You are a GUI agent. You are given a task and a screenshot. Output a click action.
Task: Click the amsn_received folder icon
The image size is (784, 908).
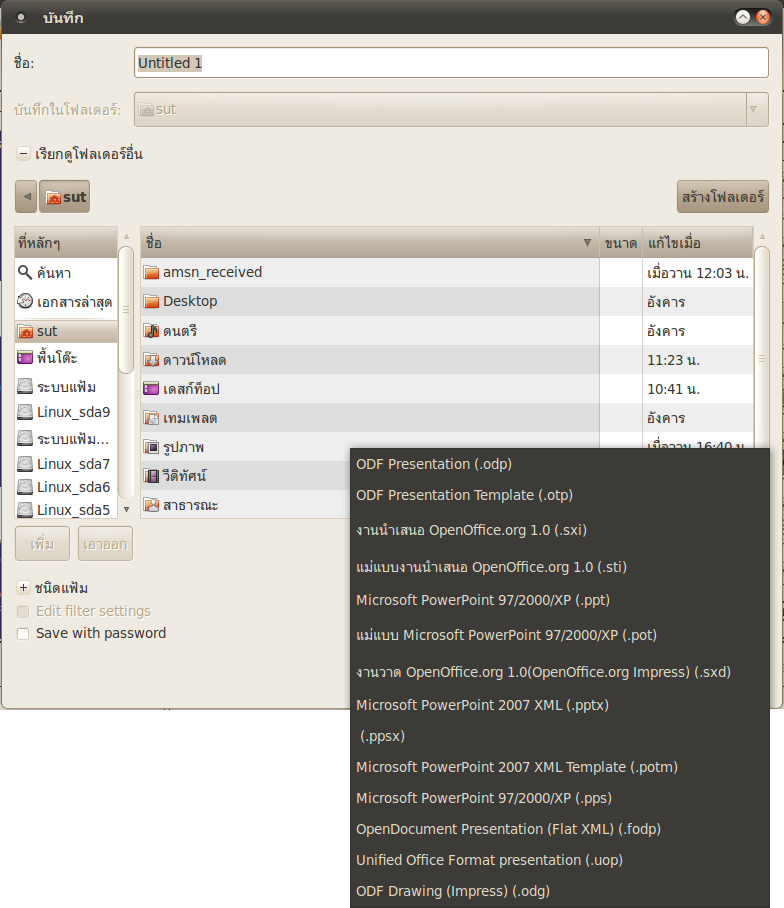tap(151, 272)
